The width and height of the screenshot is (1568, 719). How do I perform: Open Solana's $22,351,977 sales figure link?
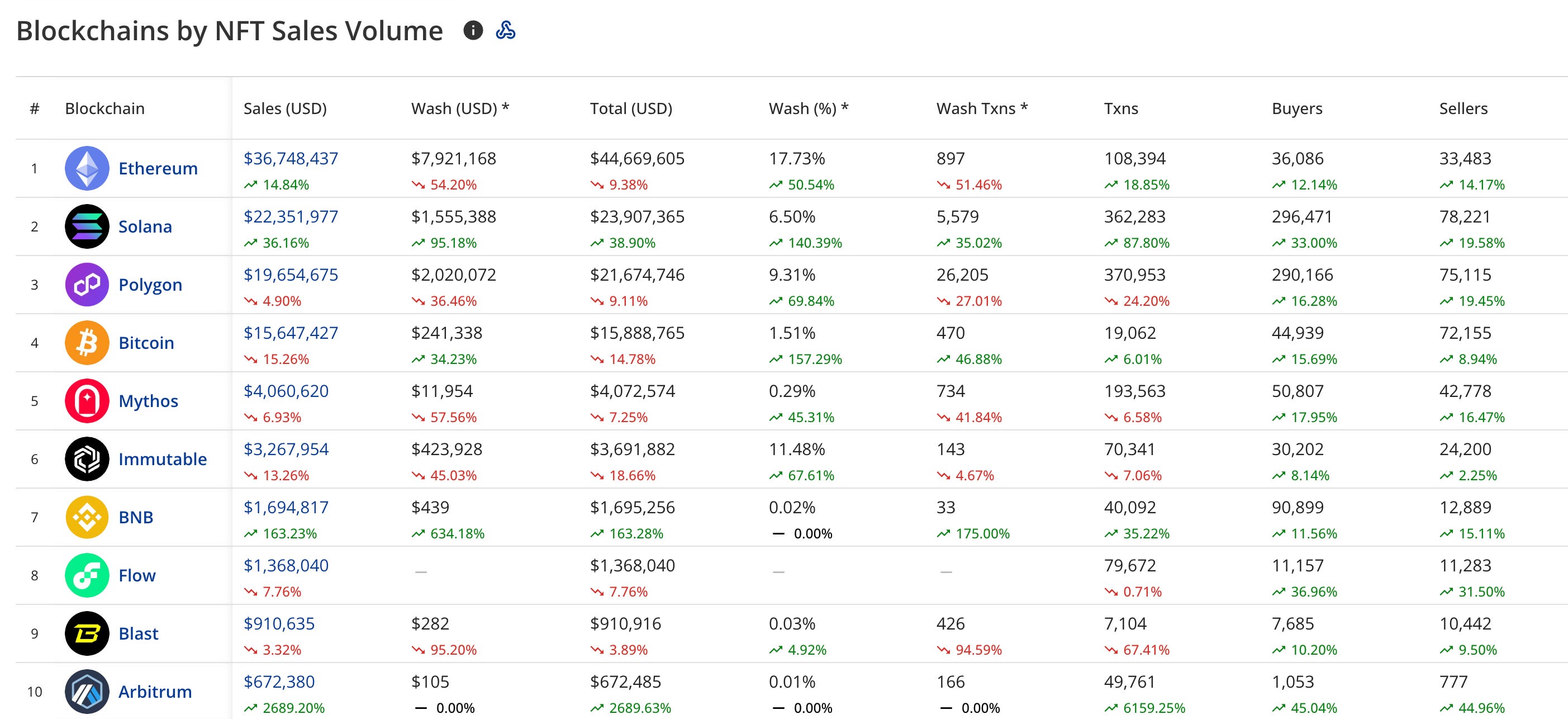(x=291, y=217)
